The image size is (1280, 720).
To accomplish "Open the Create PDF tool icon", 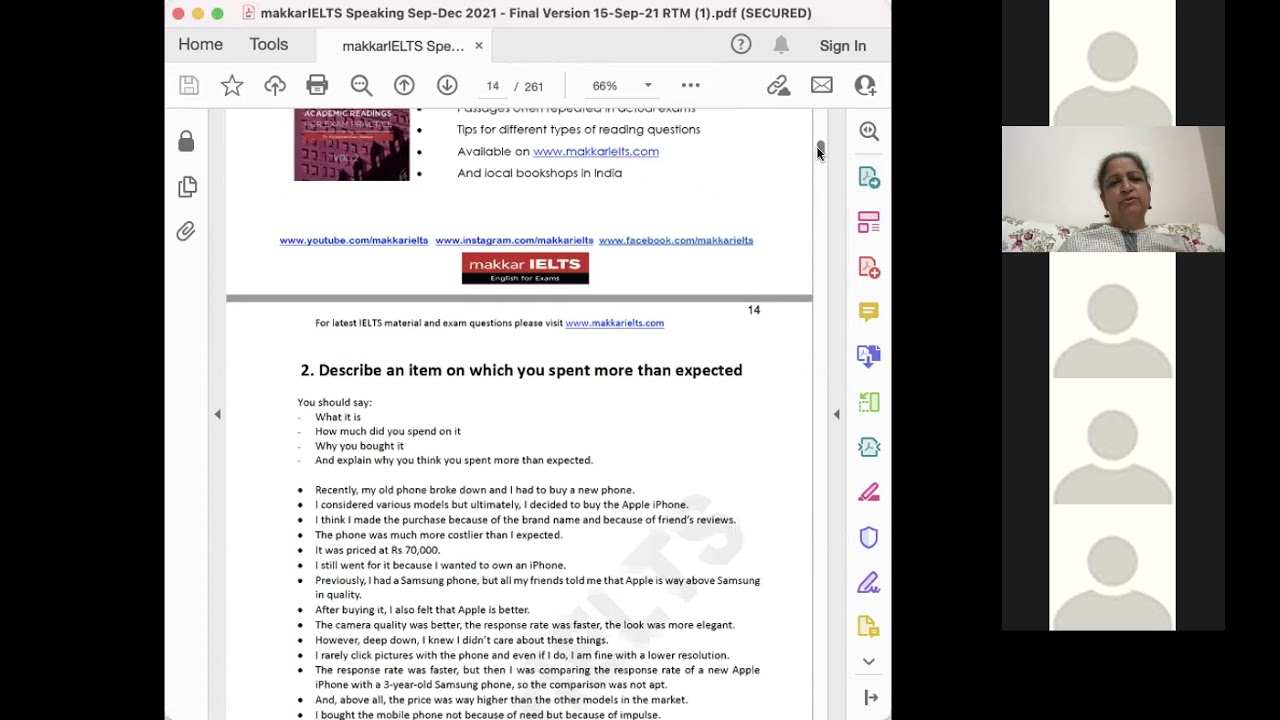I will coord(869,267).
